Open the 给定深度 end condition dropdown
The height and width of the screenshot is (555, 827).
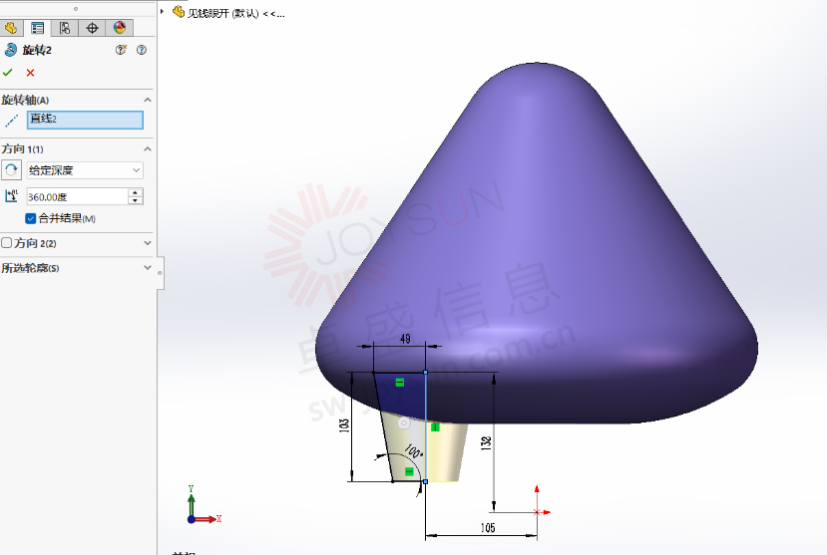(x=85, y=171)
